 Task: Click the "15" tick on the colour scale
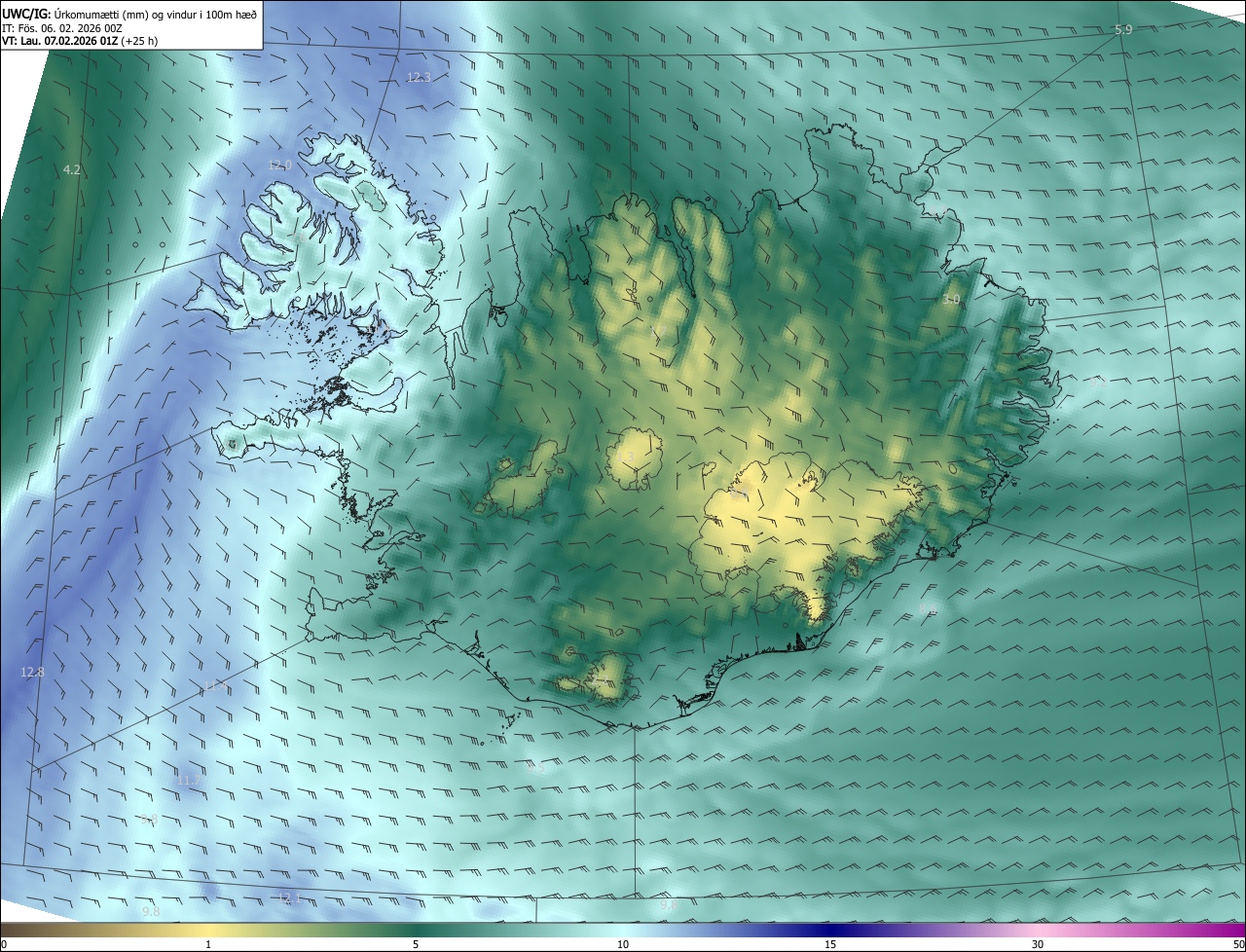[x=830, y=944]
